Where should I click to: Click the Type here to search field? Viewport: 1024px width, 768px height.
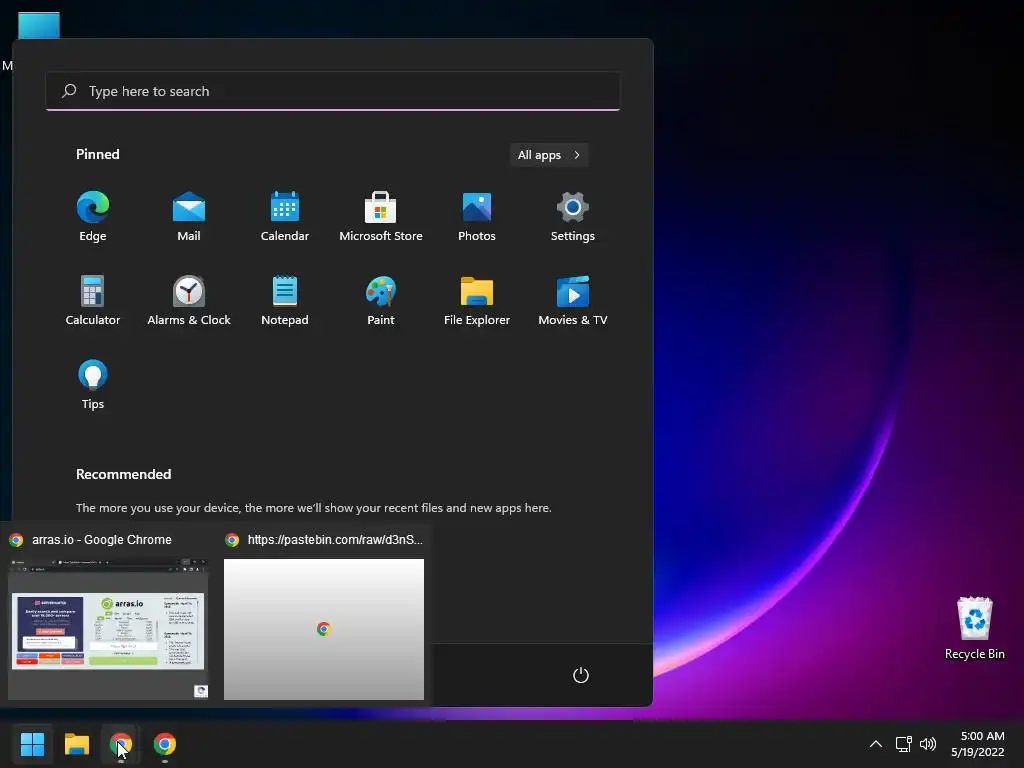pyautogui.click(x=333, y=91)
